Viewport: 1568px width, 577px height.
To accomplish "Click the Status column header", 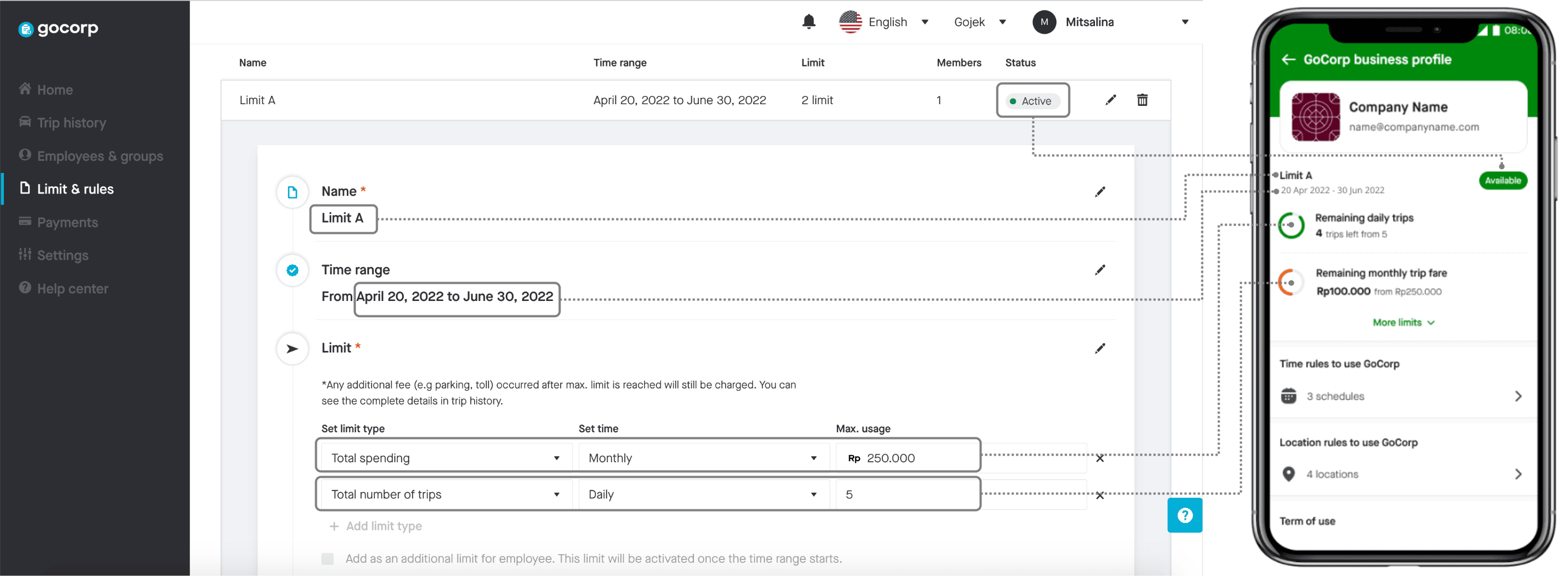I will 1020,63.
